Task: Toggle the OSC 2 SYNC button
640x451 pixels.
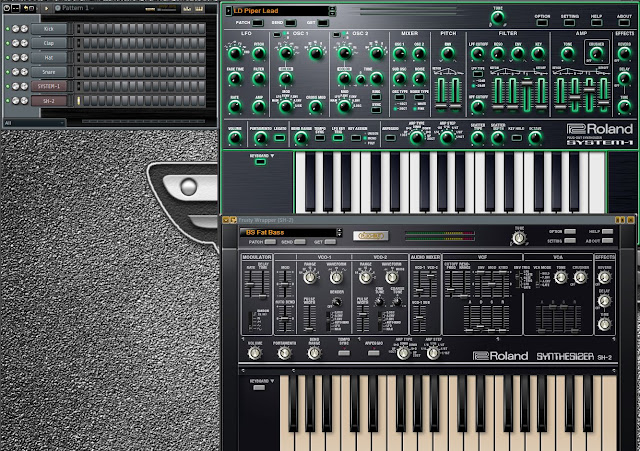Action: 376,110
